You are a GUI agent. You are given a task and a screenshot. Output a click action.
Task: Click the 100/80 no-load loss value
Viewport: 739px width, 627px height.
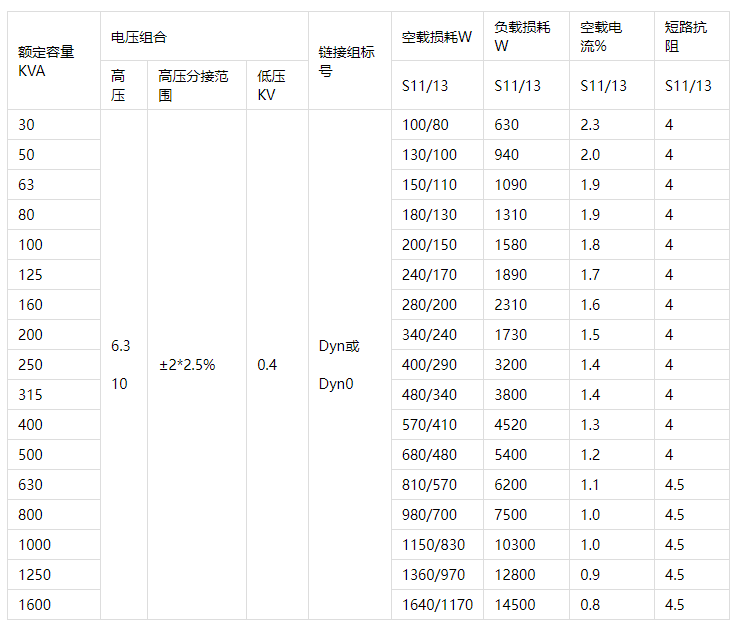[x=425, y=125]
